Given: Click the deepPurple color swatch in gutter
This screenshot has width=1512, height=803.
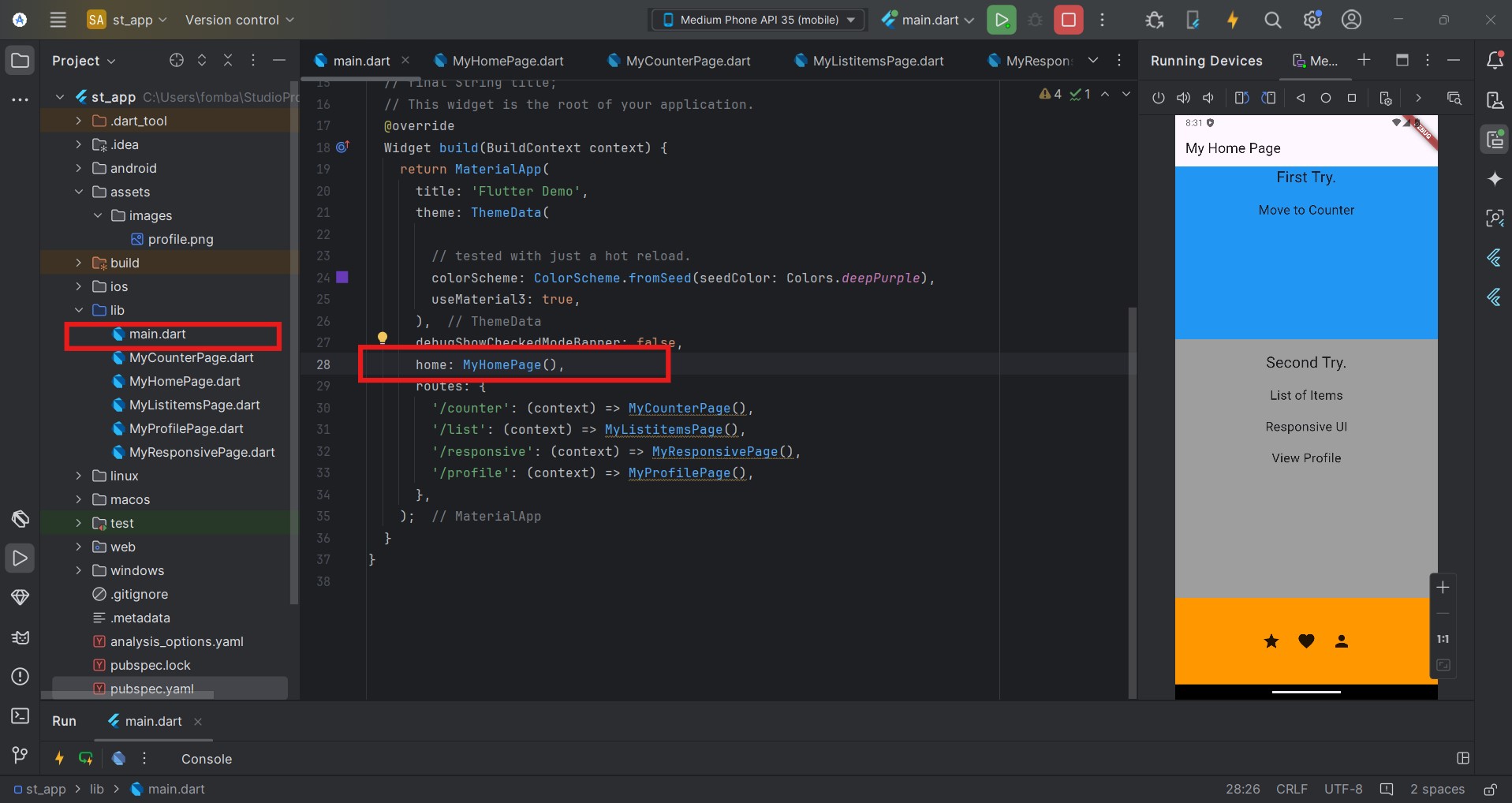Looking at the screenshot, I should (342, 278).
